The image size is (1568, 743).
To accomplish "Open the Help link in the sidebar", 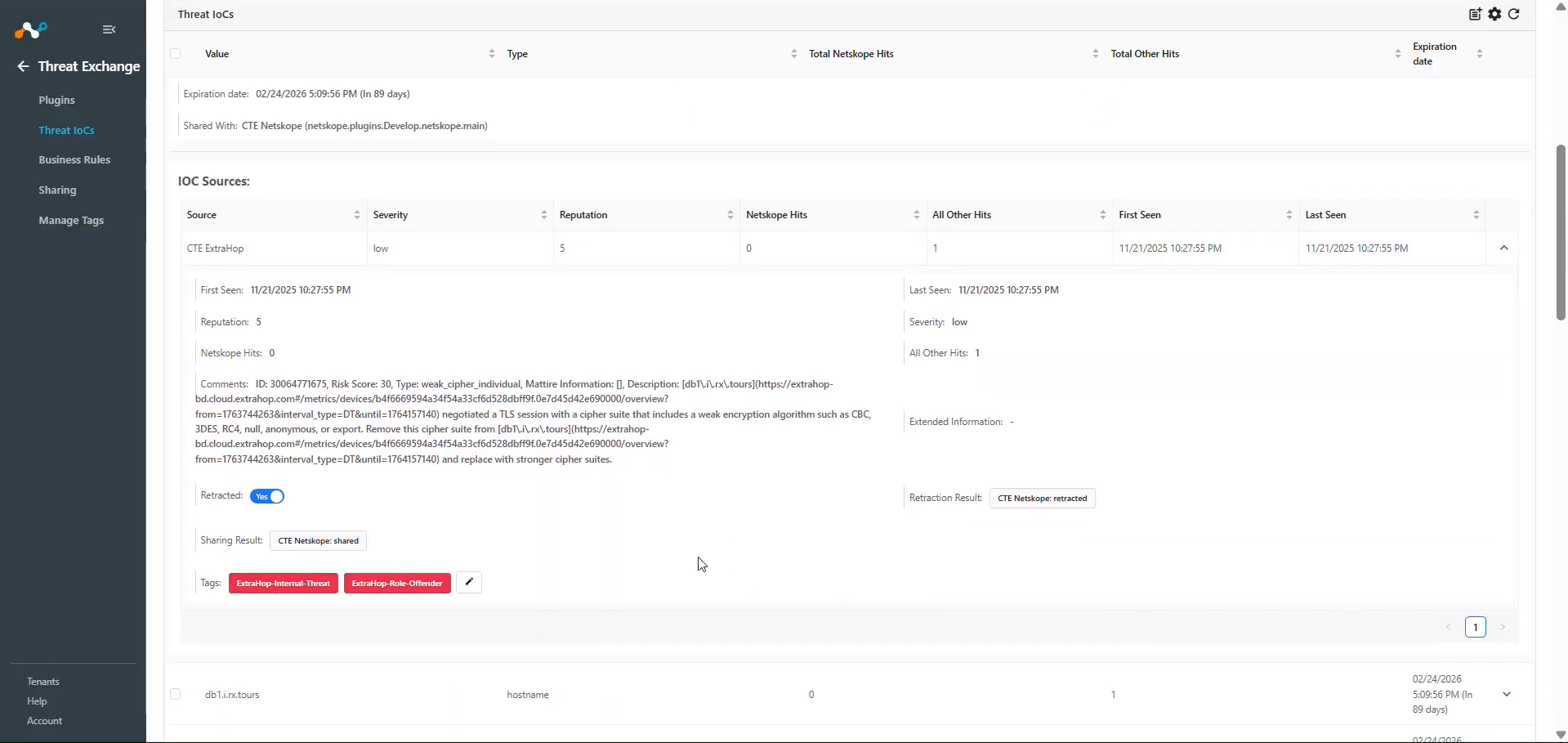I will click(x=37, y=701).
